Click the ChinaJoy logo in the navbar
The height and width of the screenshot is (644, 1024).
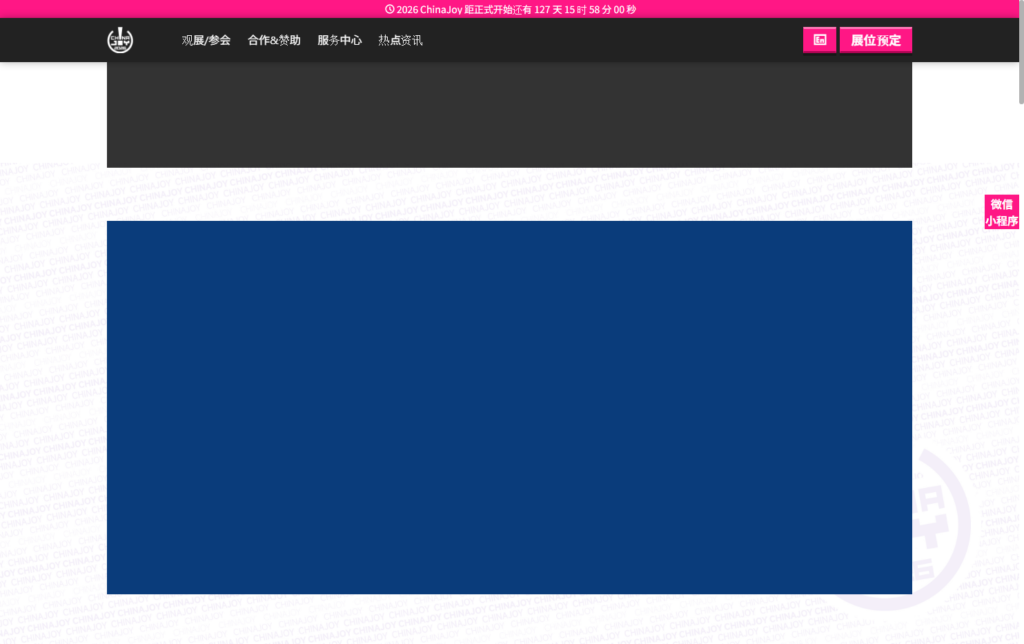pos(120,40)
